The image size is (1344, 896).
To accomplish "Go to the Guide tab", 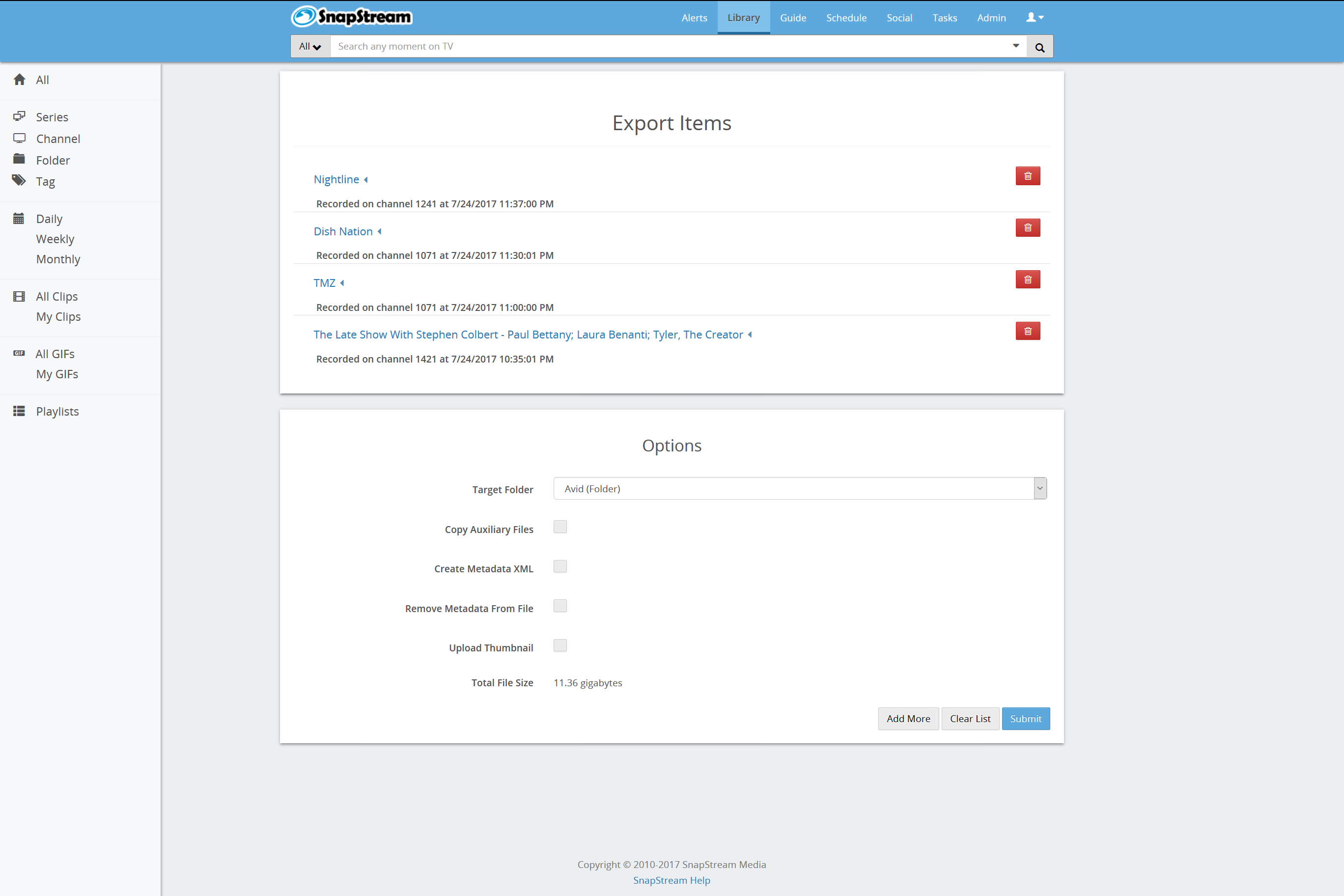I will click(x=793, y=18).
